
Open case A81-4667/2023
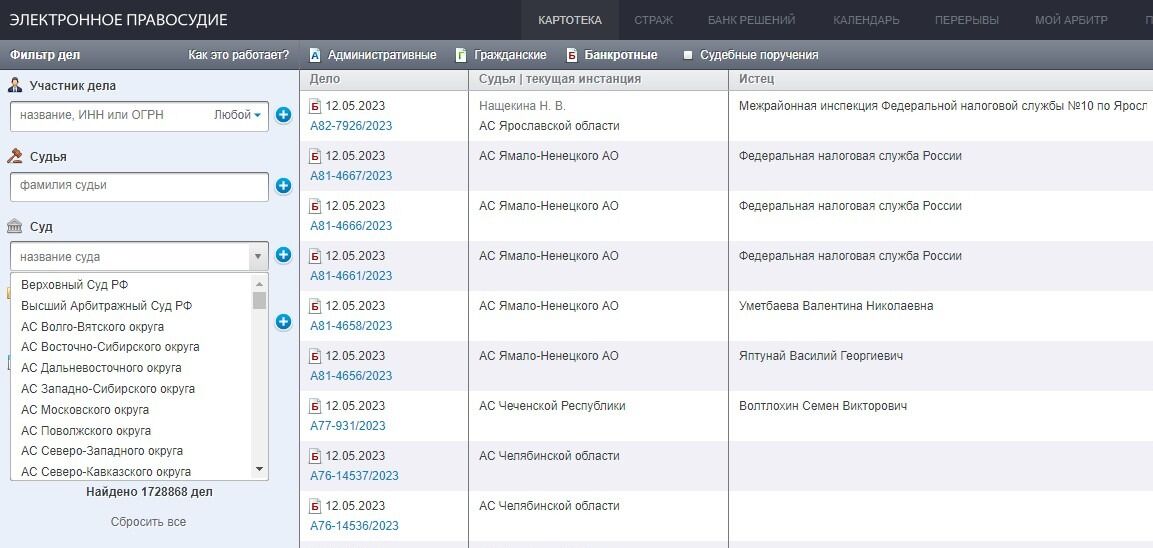(x=351, y=176)
